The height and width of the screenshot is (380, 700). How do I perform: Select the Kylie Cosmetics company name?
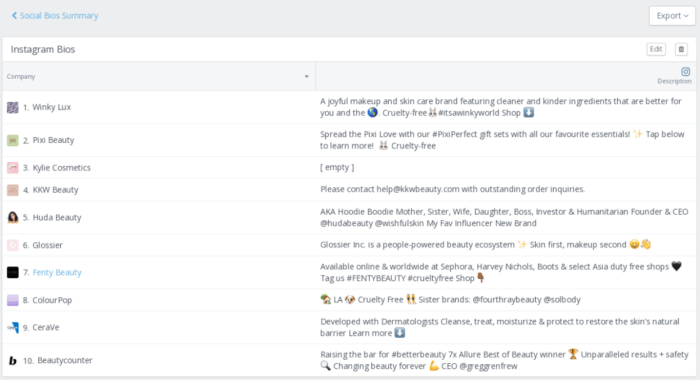coord(62,168)
